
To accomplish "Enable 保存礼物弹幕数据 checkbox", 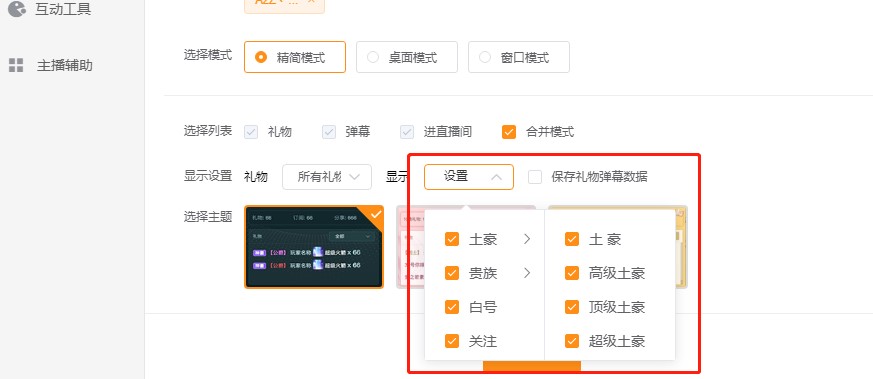I will (535, 177).
